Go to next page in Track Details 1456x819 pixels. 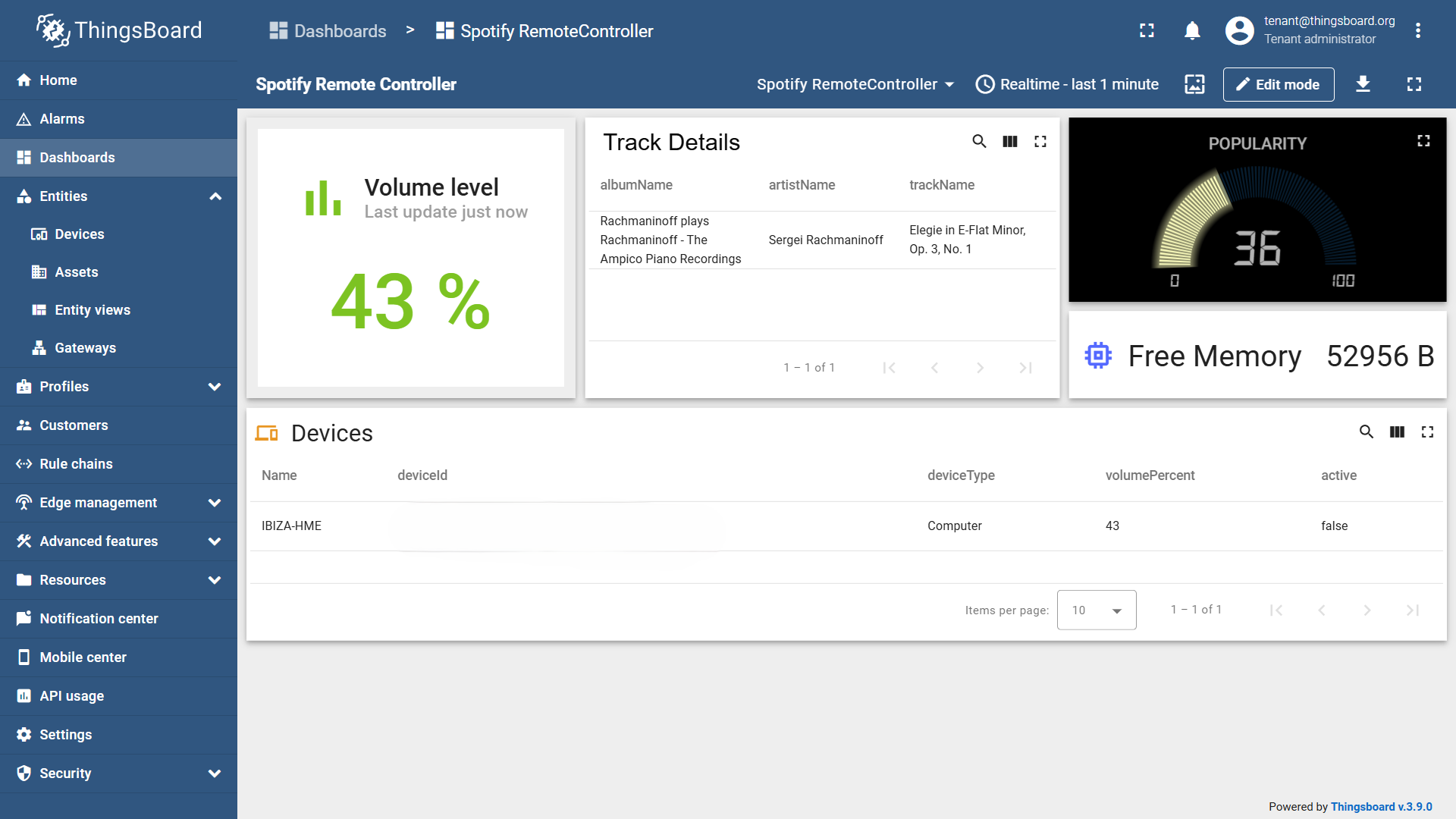(x=980, y=368)
